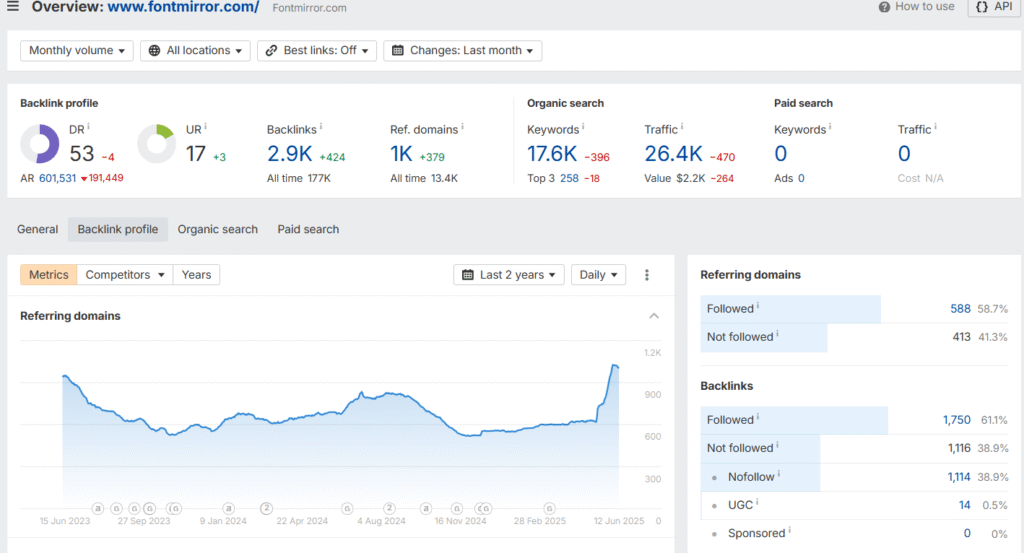
Task: Click the '2' marker above 4 Aug 2024
Action: click(x=389, y=508)
